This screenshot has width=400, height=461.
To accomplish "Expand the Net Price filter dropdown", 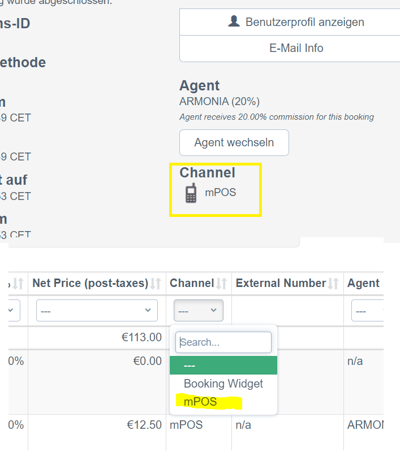I will pos(97,310).
